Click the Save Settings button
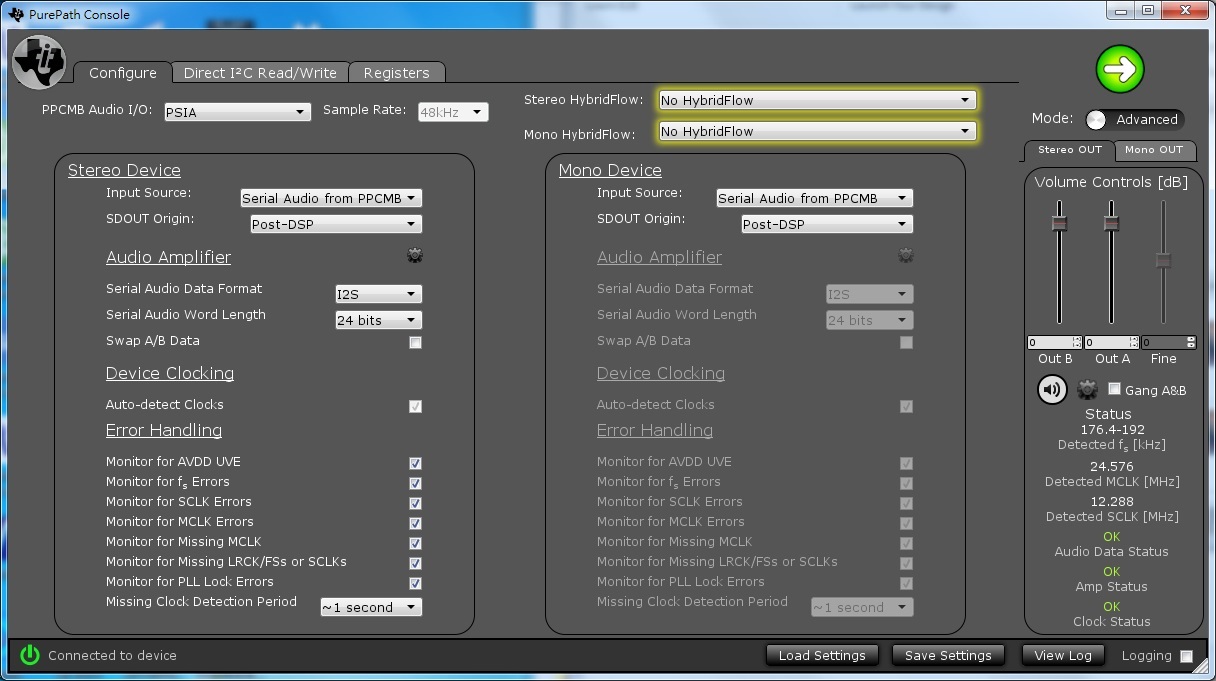 pos(948,655)
